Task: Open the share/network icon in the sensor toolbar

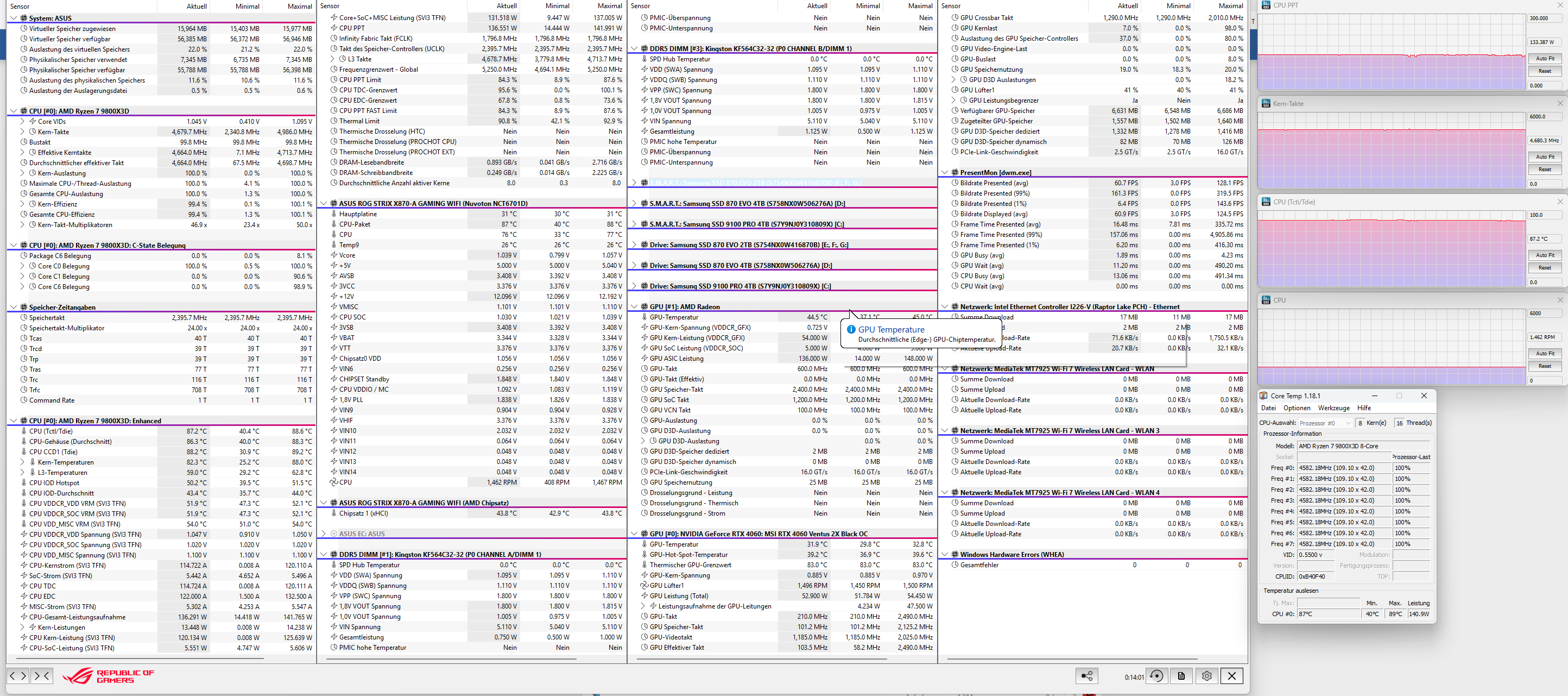Action: [1087, 676]
